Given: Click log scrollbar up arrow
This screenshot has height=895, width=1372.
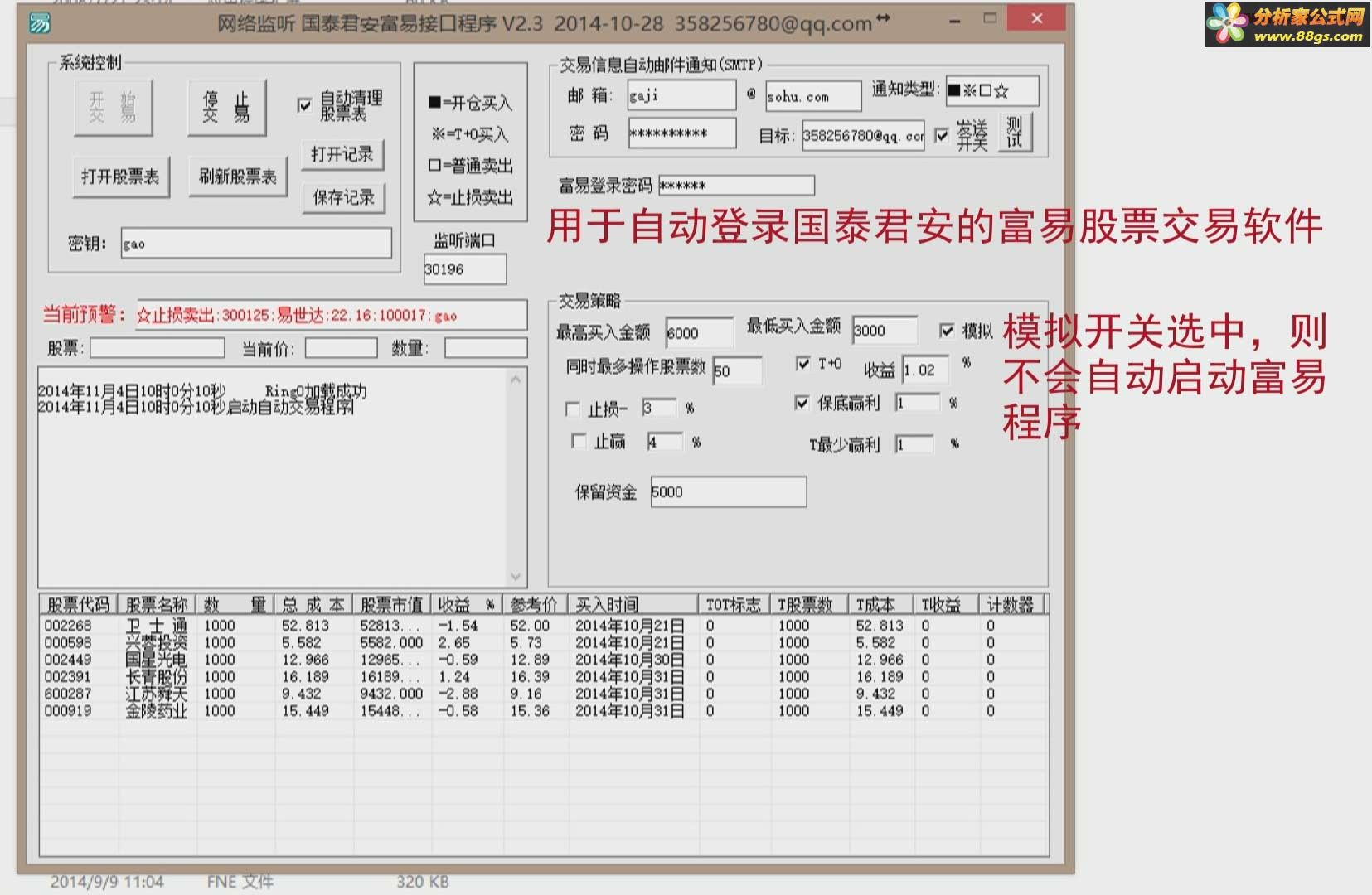Looking at the screenshot, I should point(516,380).
